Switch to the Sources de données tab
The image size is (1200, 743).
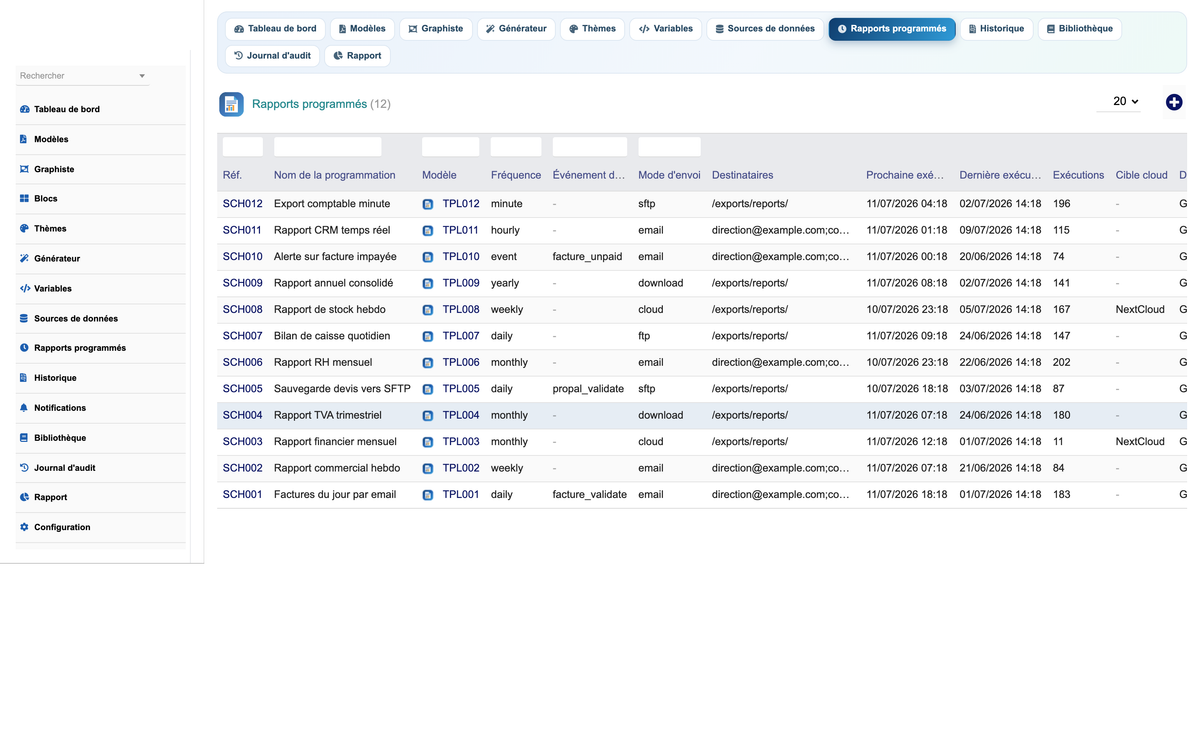[765, 29]
